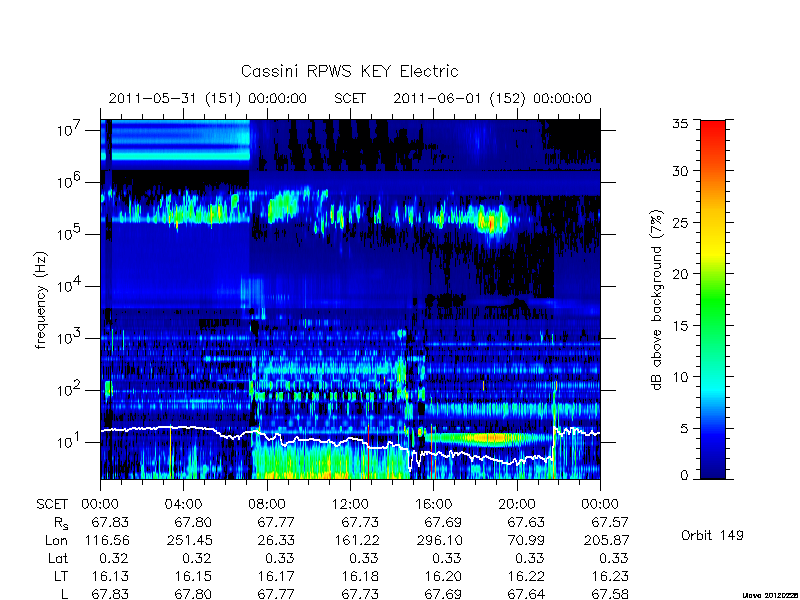Click the red top of the color bar
800x600 pixels.
coord(713,128)
